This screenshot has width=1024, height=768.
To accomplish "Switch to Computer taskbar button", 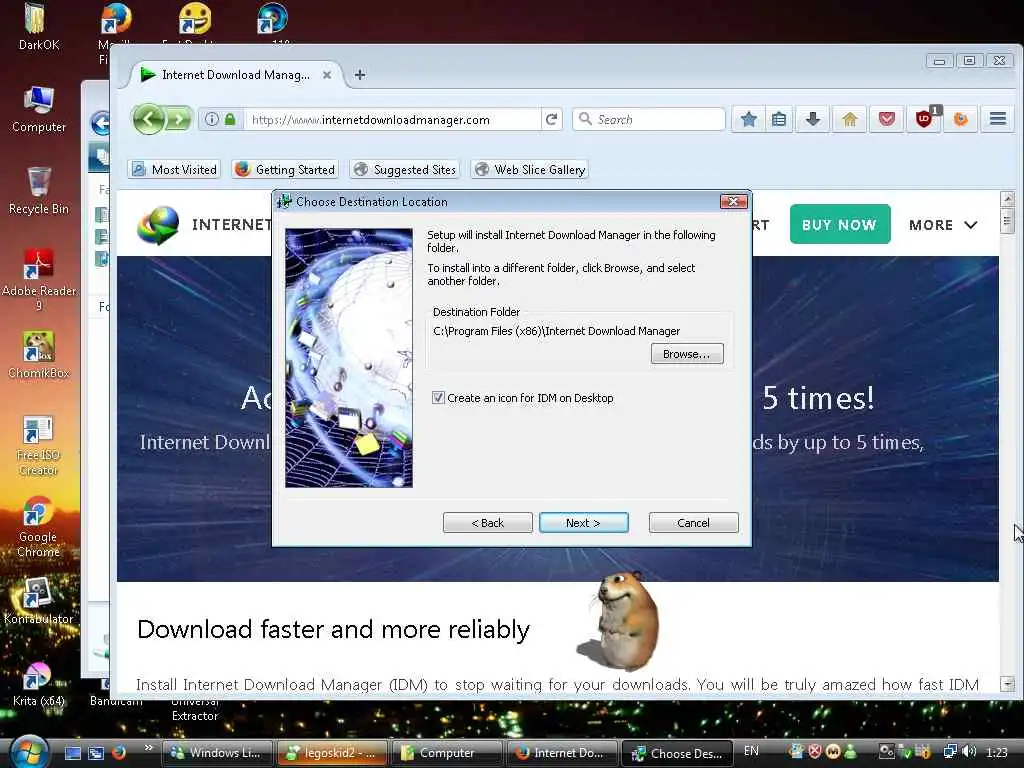I will (x=447, y=753).
